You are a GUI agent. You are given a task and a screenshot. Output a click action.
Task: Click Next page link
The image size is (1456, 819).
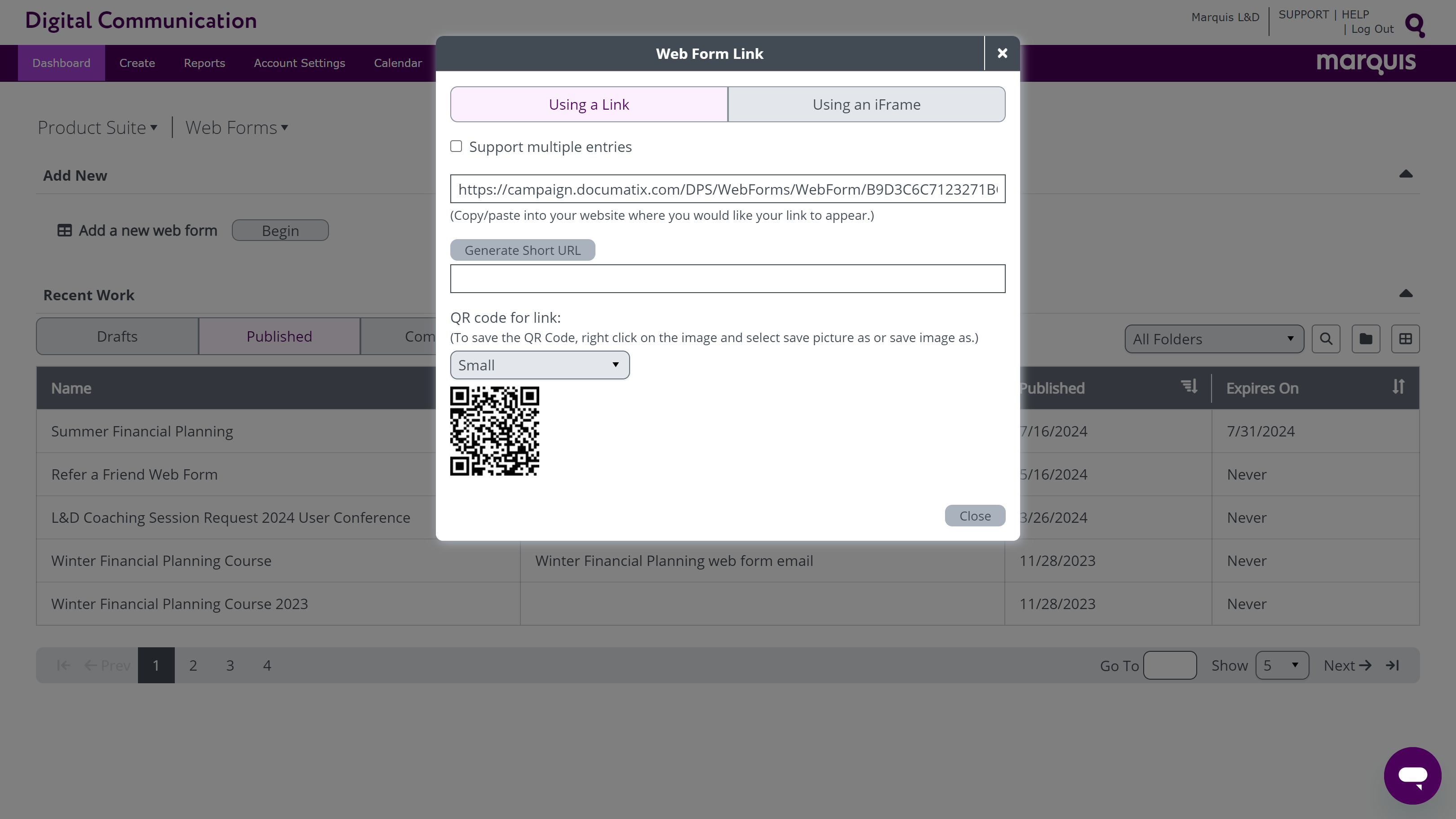coord(1348,665)
